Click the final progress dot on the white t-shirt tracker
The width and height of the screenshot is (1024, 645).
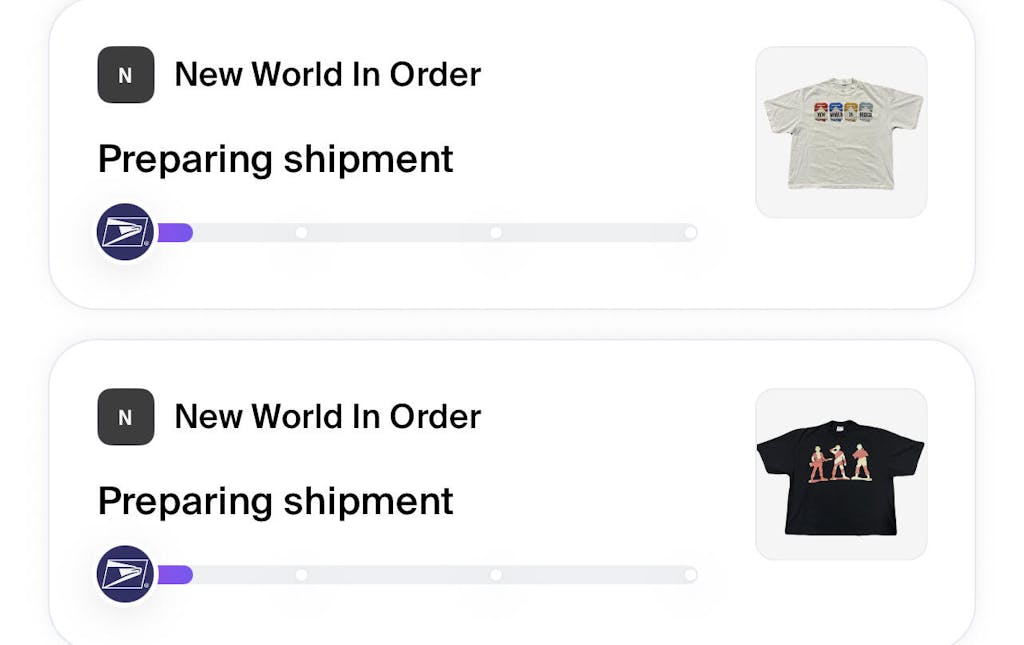(690, 232)
